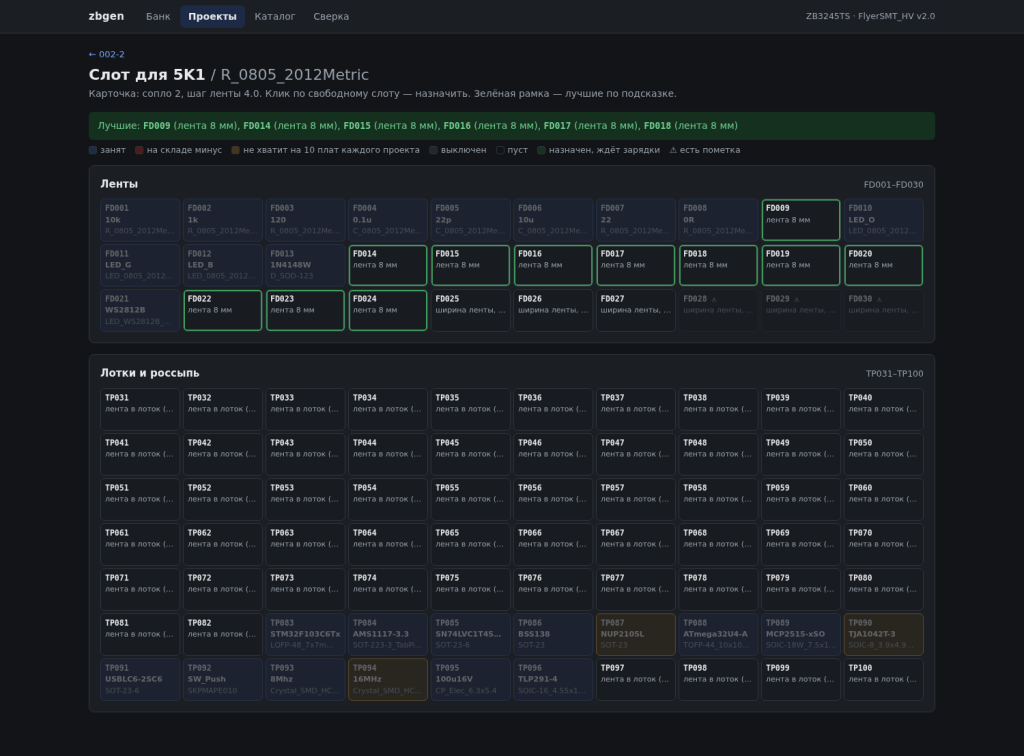This screenshot has height=756, width=1024.
Task: Pick tray slot TP074
Action: [388, 590]
